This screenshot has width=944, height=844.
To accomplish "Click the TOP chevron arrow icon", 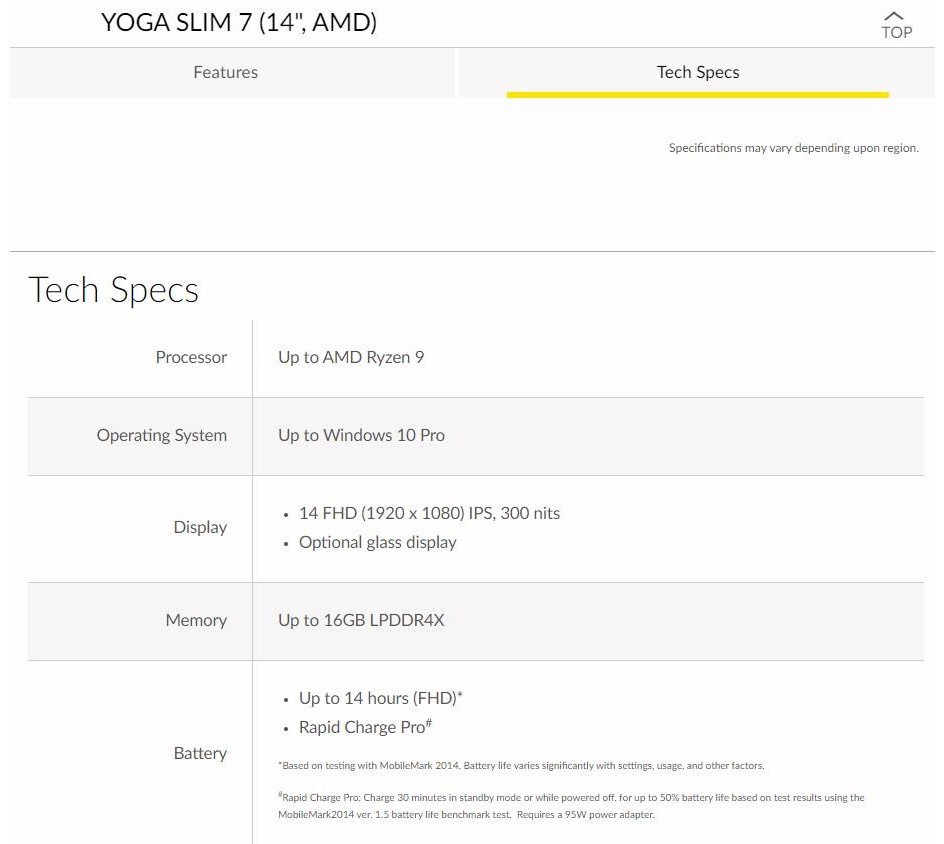I will pyautogui.click(x=895, y=15).
